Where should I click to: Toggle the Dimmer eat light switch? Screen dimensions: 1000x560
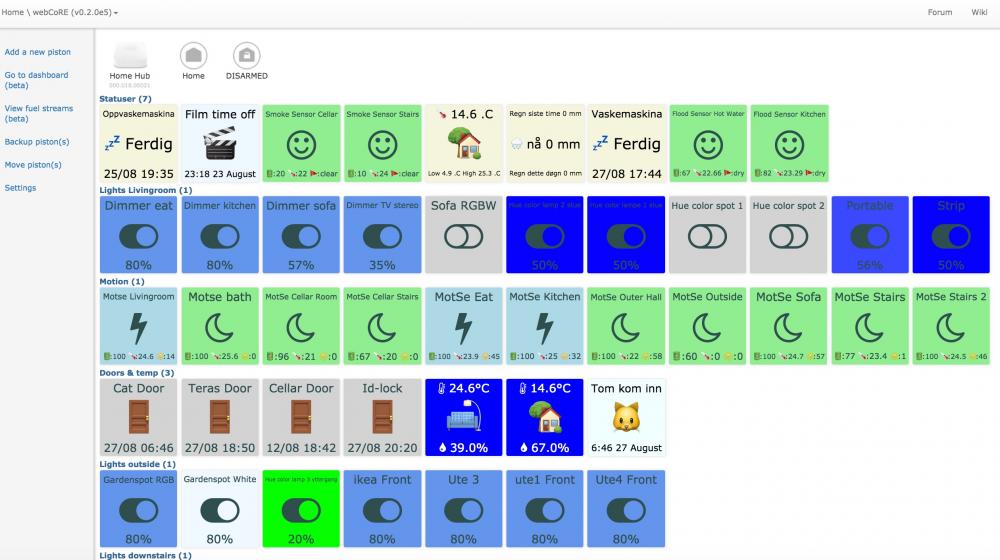click(x=138, y=236)
